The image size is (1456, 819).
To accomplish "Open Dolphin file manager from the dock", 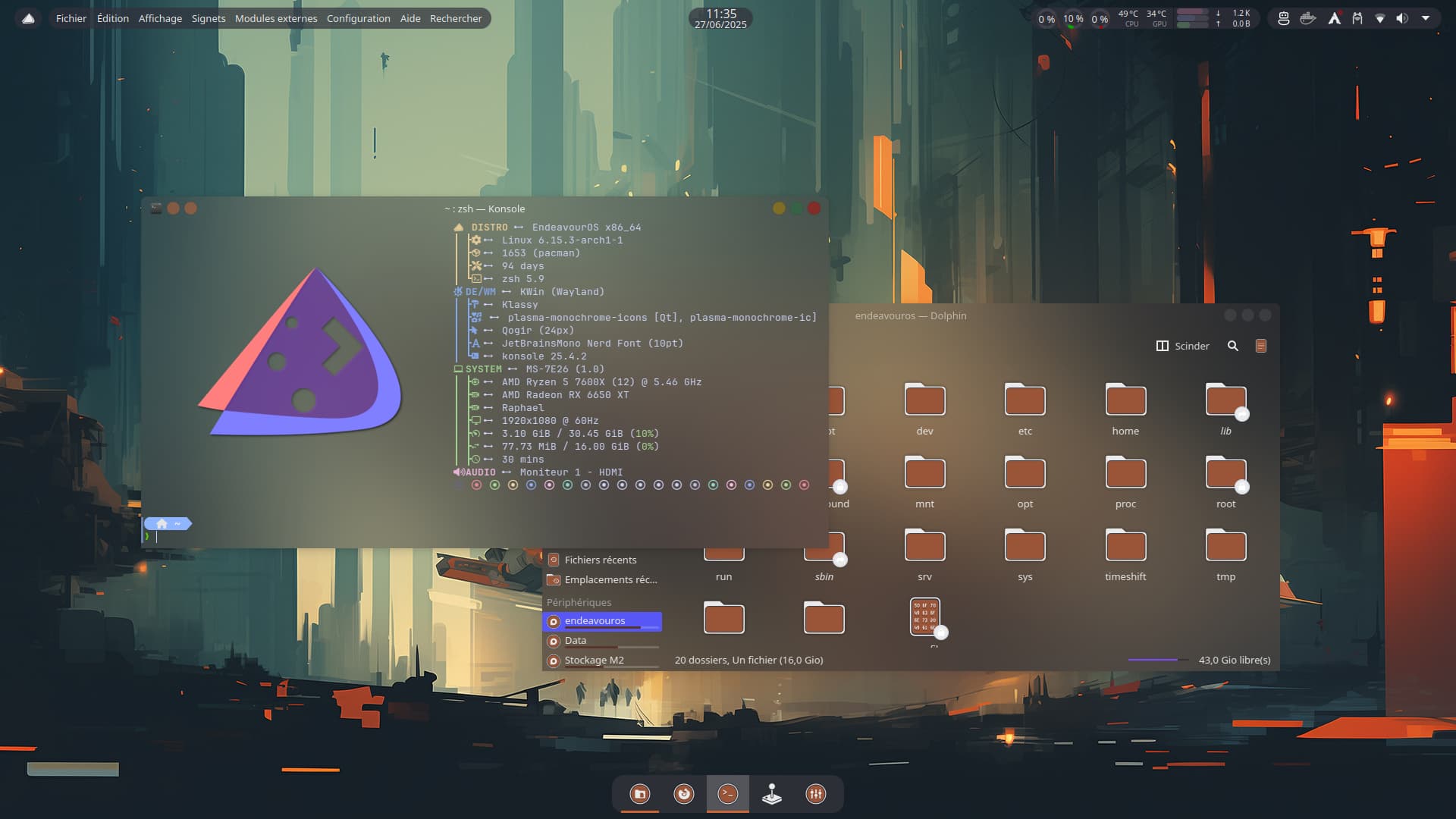I will pos(640,794).
